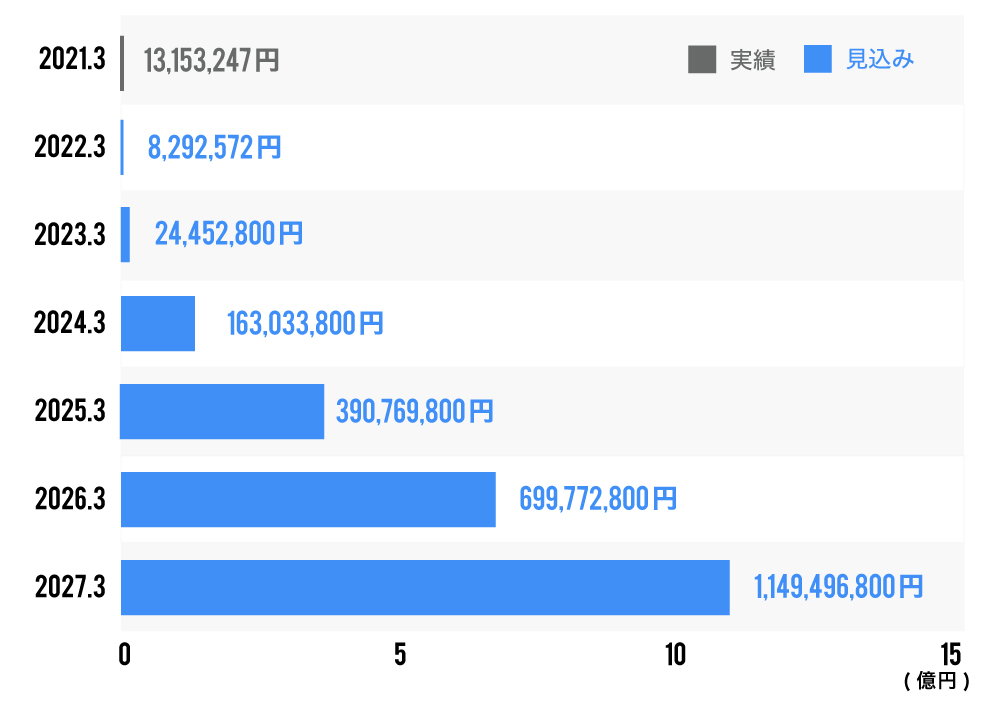This screenshot has width=1000, height=707.
Task: Click the gray 実績 legend swatch
Action: tap(702, 60)
